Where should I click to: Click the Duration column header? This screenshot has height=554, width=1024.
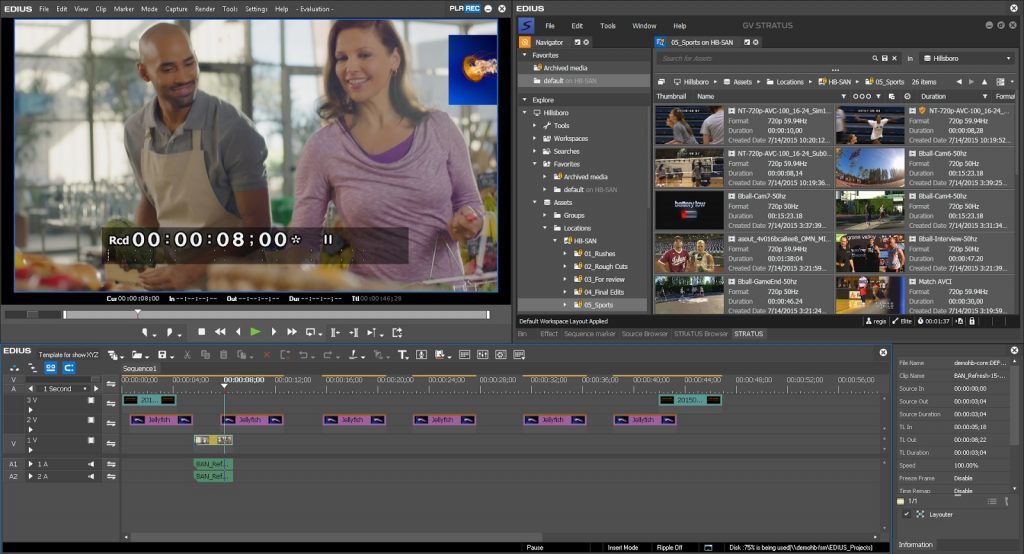click(x=933, y=97)
